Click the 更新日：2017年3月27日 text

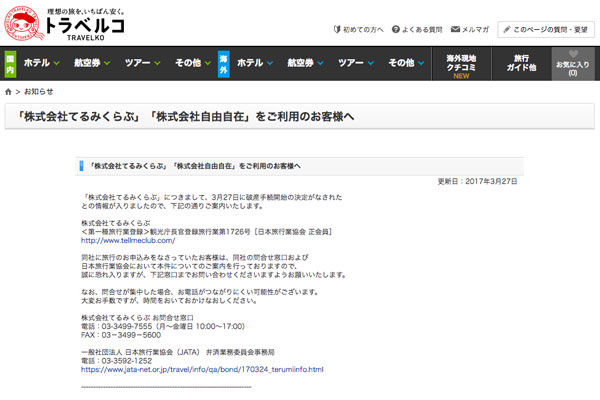(477, 181)
